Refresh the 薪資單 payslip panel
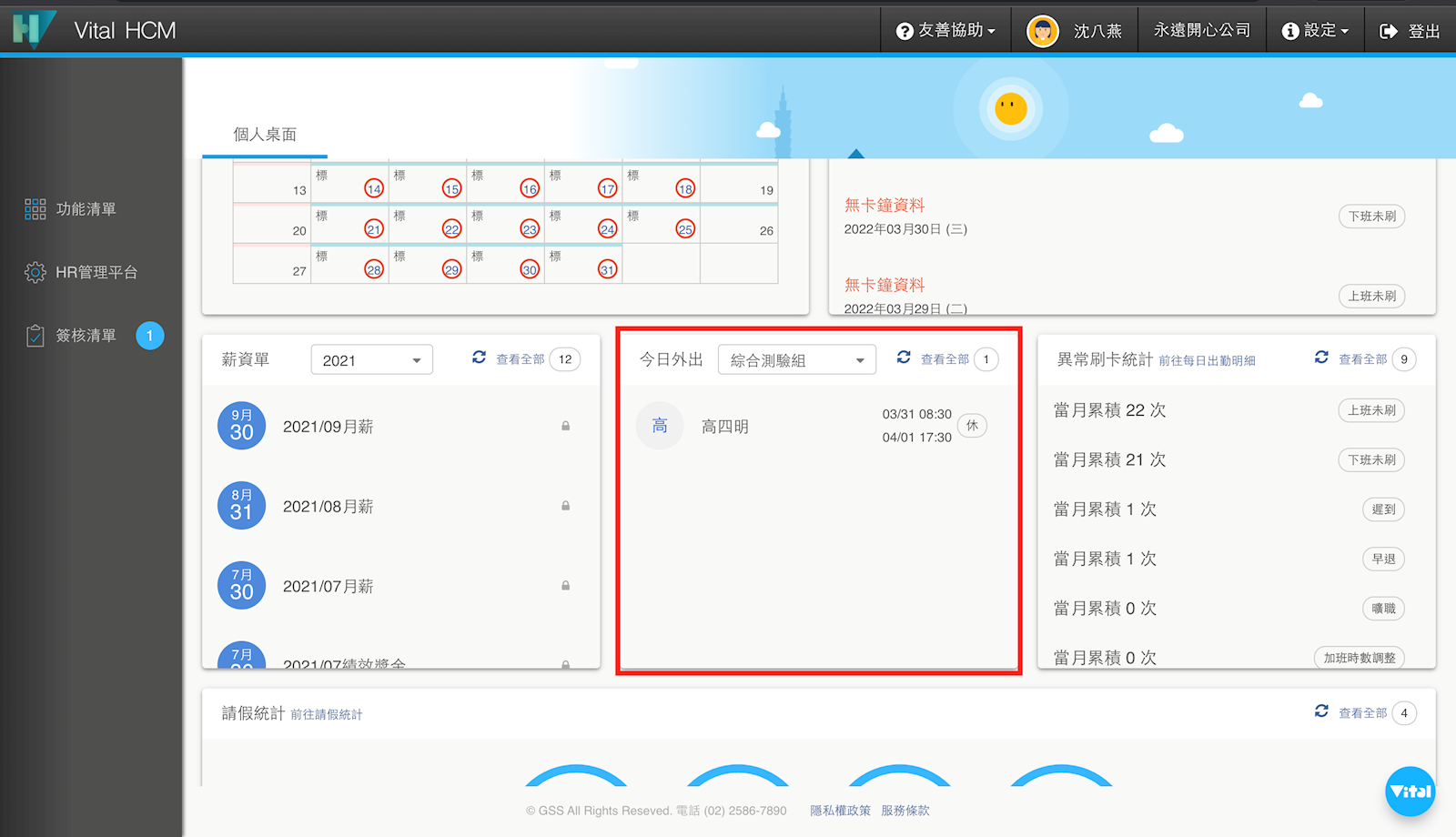 [479, 358]
